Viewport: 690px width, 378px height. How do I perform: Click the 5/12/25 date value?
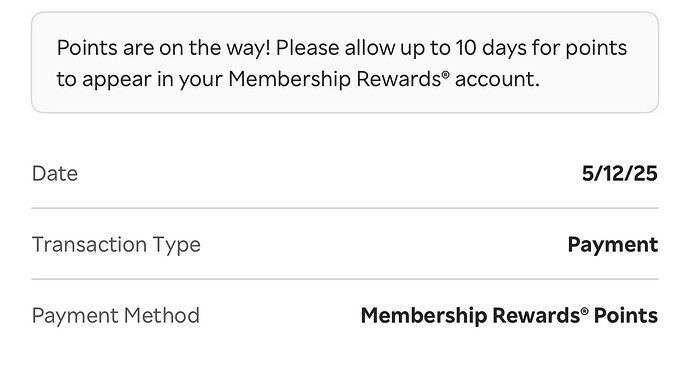tap(620, 173)
